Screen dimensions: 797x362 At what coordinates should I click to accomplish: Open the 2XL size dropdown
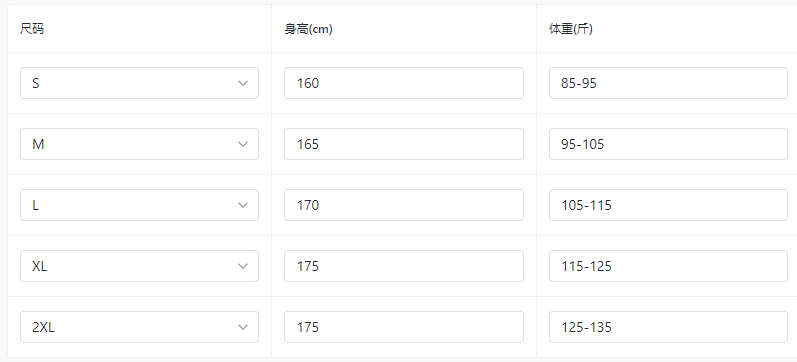[x=139, y=327]
